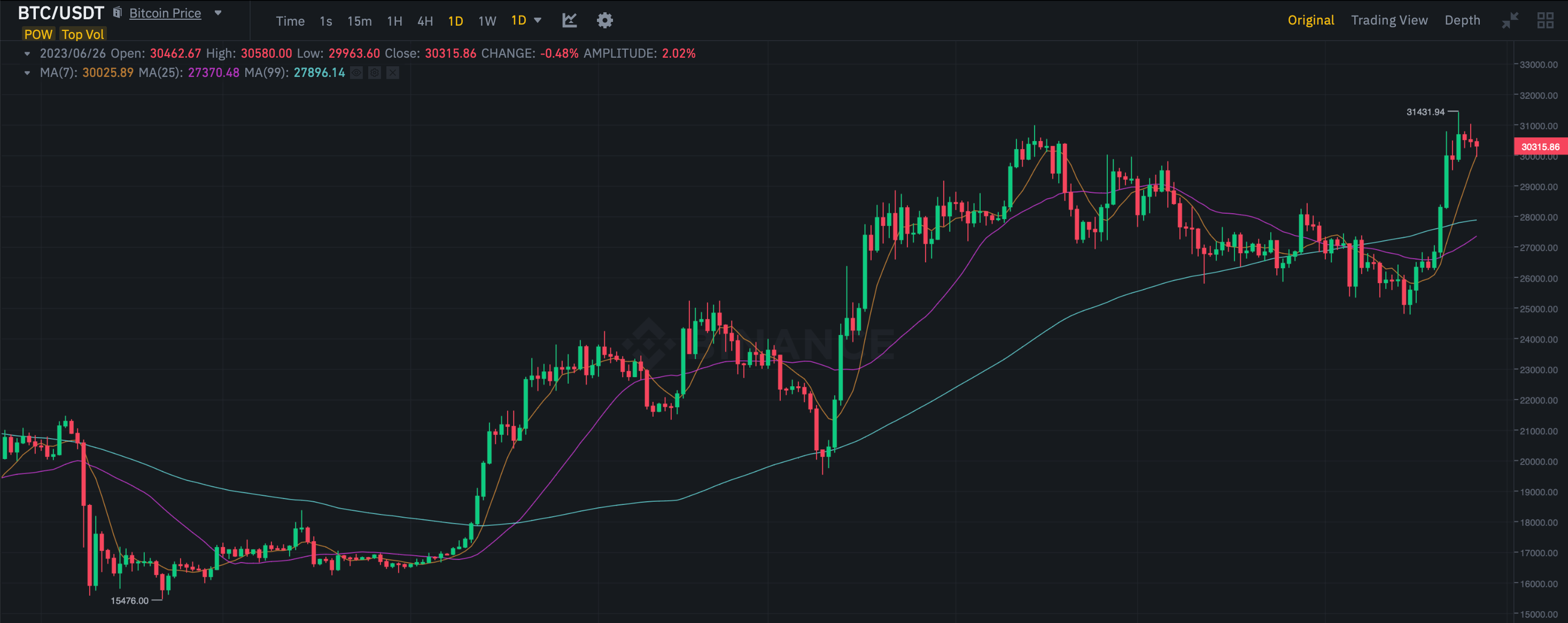Select the 4H timeframe

(x=425, y=21)
